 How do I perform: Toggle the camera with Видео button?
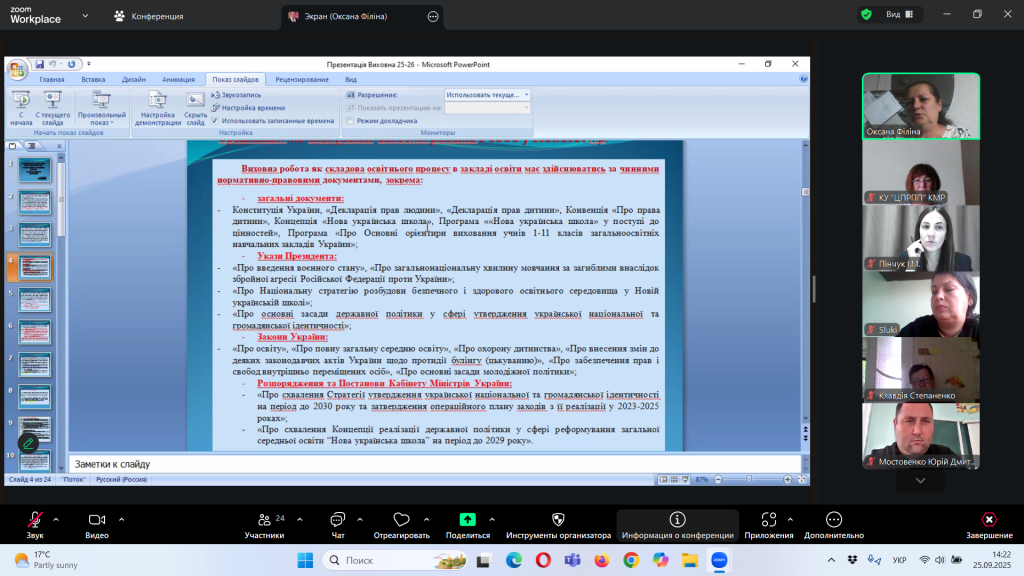96,521
